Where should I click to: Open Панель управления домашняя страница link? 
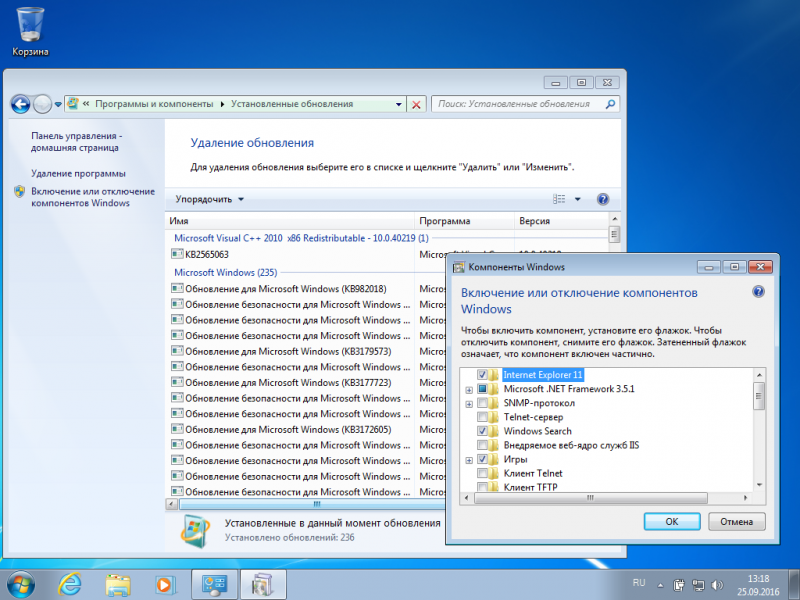pyautogui.click(x=77, y=142)
